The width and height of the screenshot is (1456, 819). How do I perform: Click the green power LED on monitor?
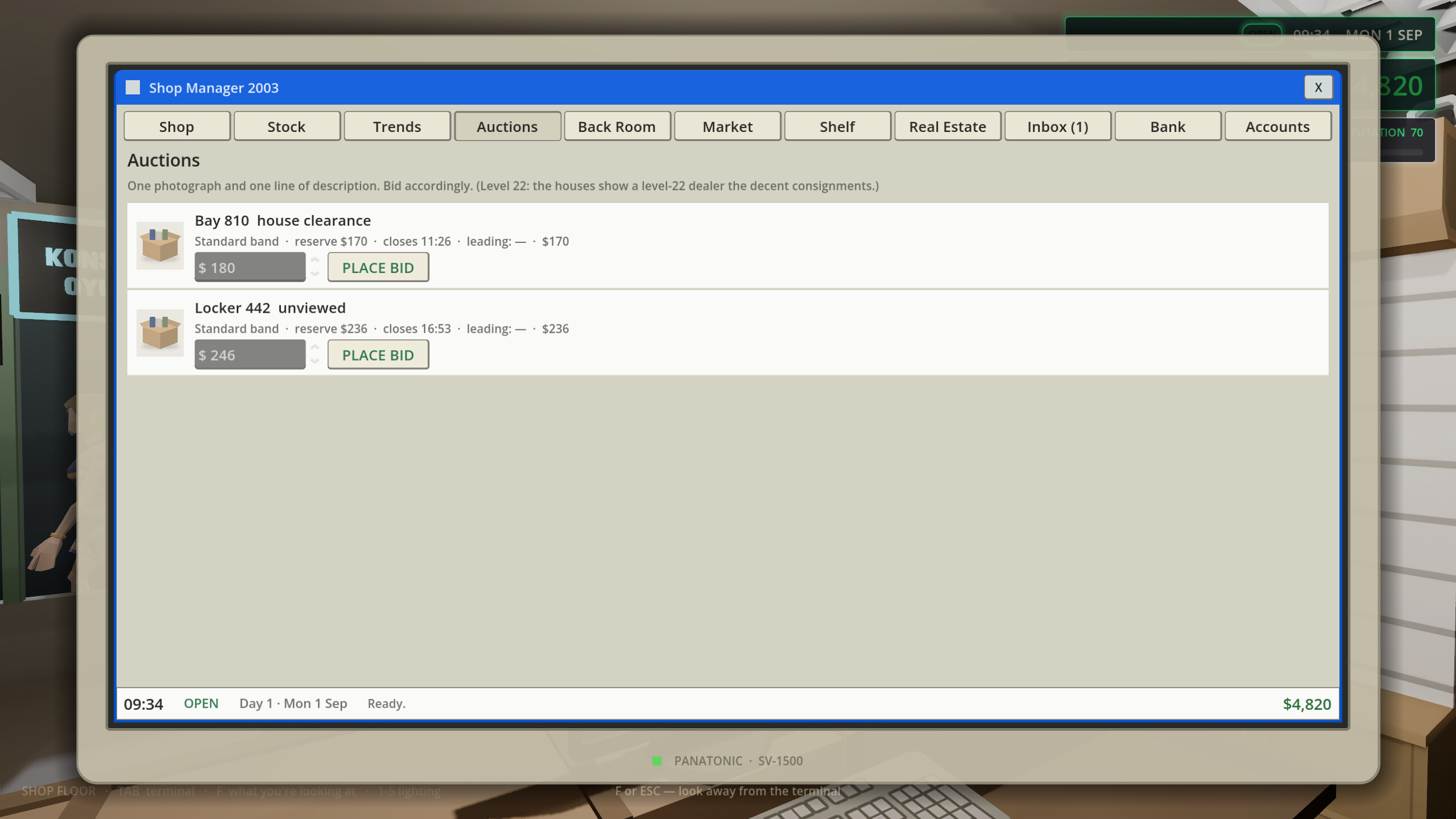tap(657, 761)
